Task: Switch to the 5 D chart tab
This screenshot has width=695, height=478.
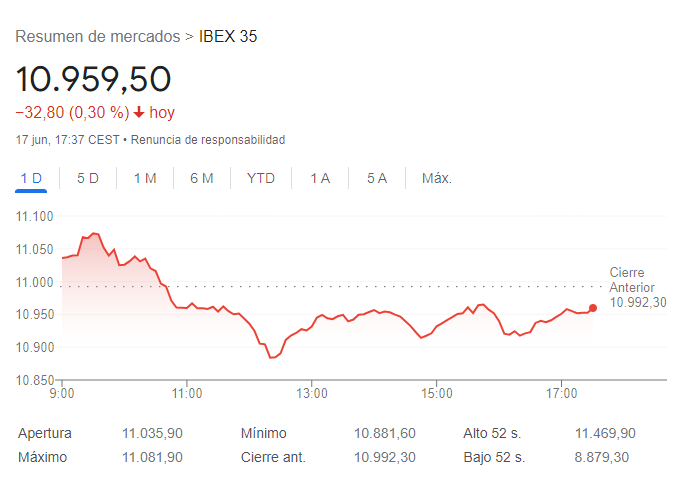Action: [x=88, y=178]
